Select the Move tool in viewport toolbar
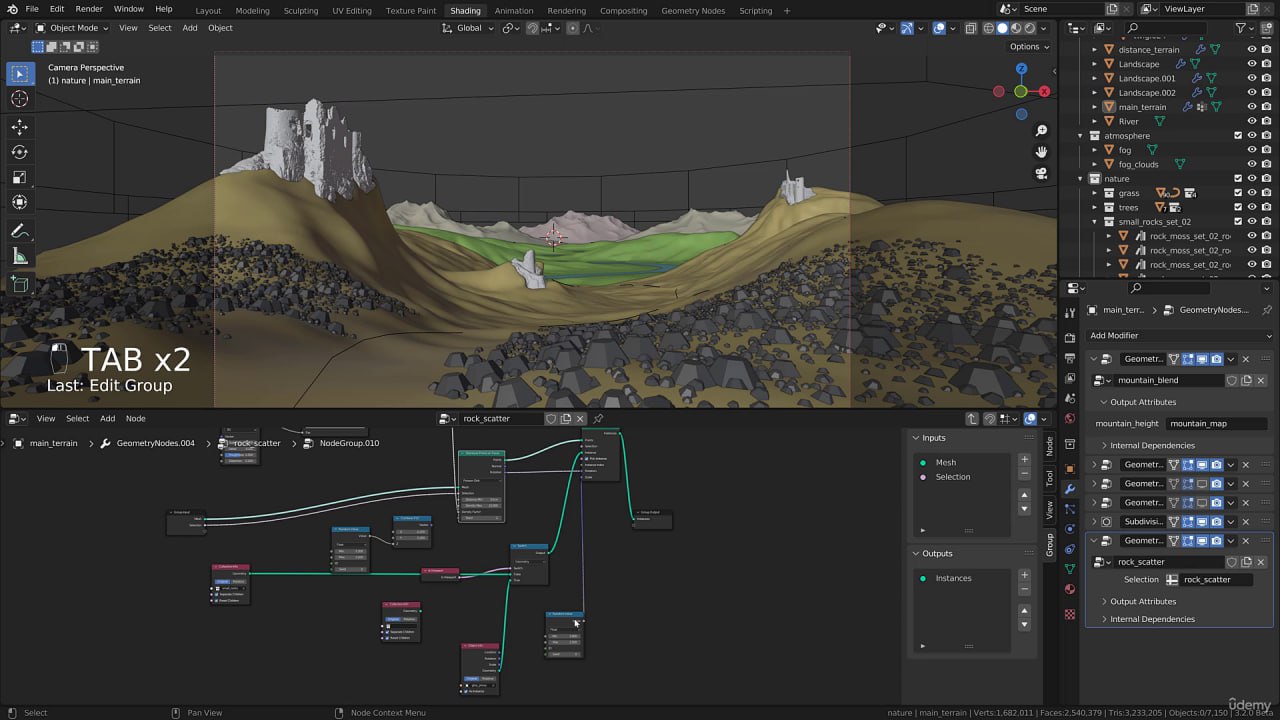The width and height of the screenshot is (1280, 720). (x=20, y=127)
